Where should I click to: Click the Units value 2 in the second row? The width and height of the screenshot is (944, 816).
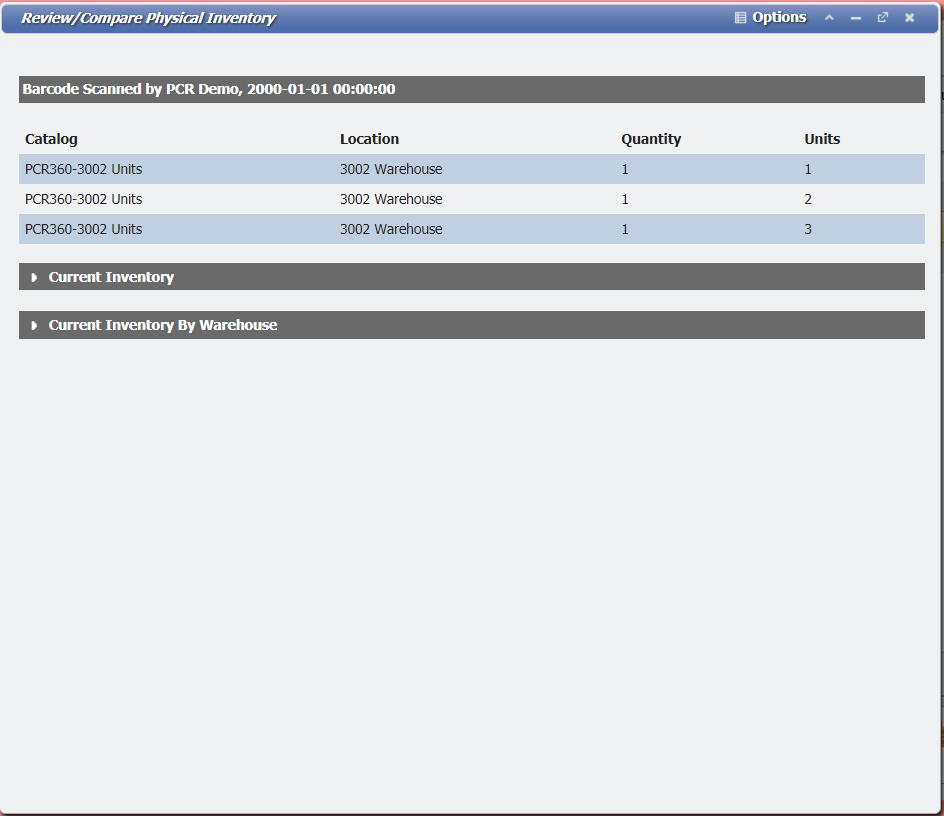(808, 199)
